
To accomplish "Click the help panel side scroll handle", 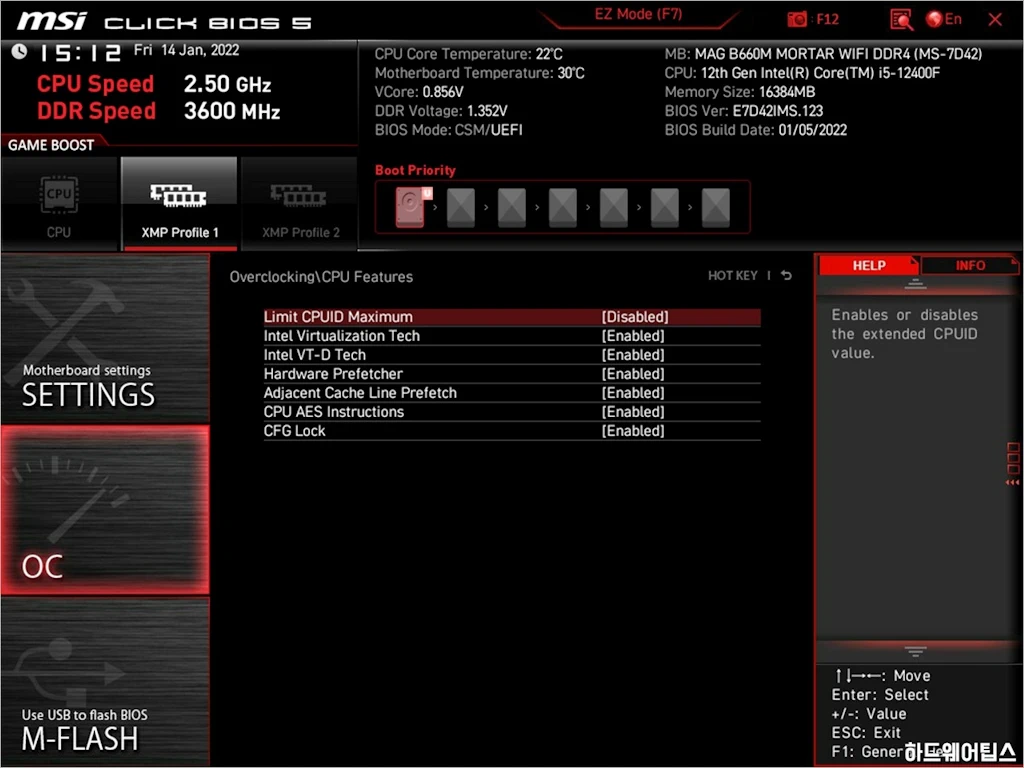I will click(1013, 465).
